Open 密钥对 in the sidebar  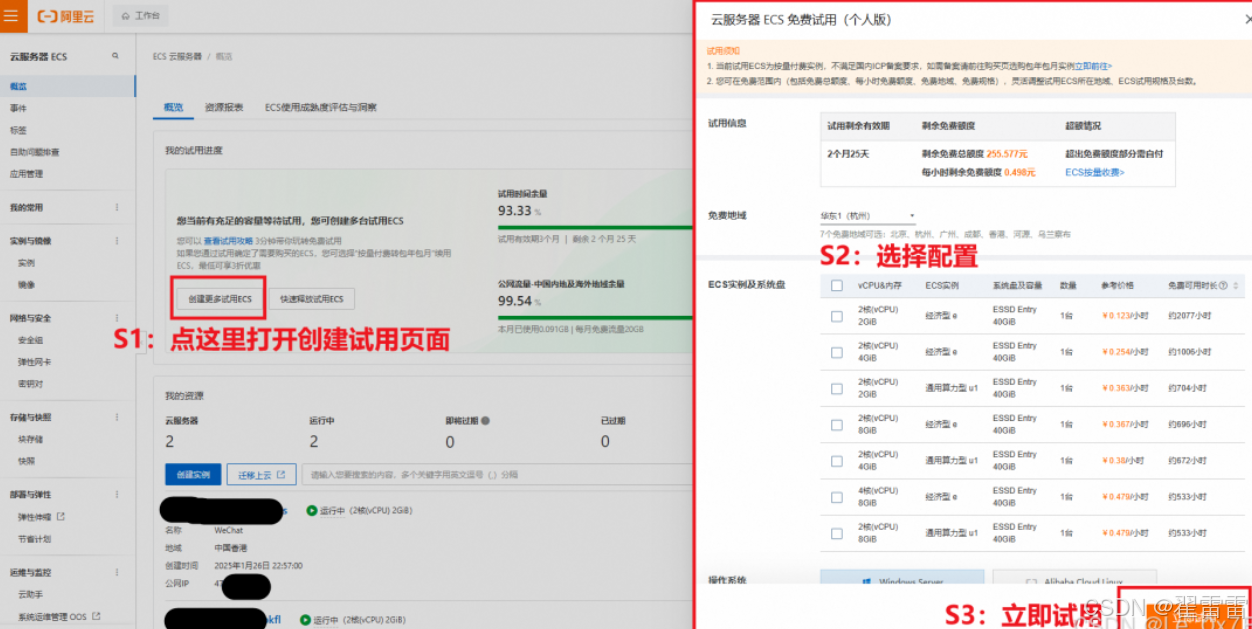click(x=30, y=384)
